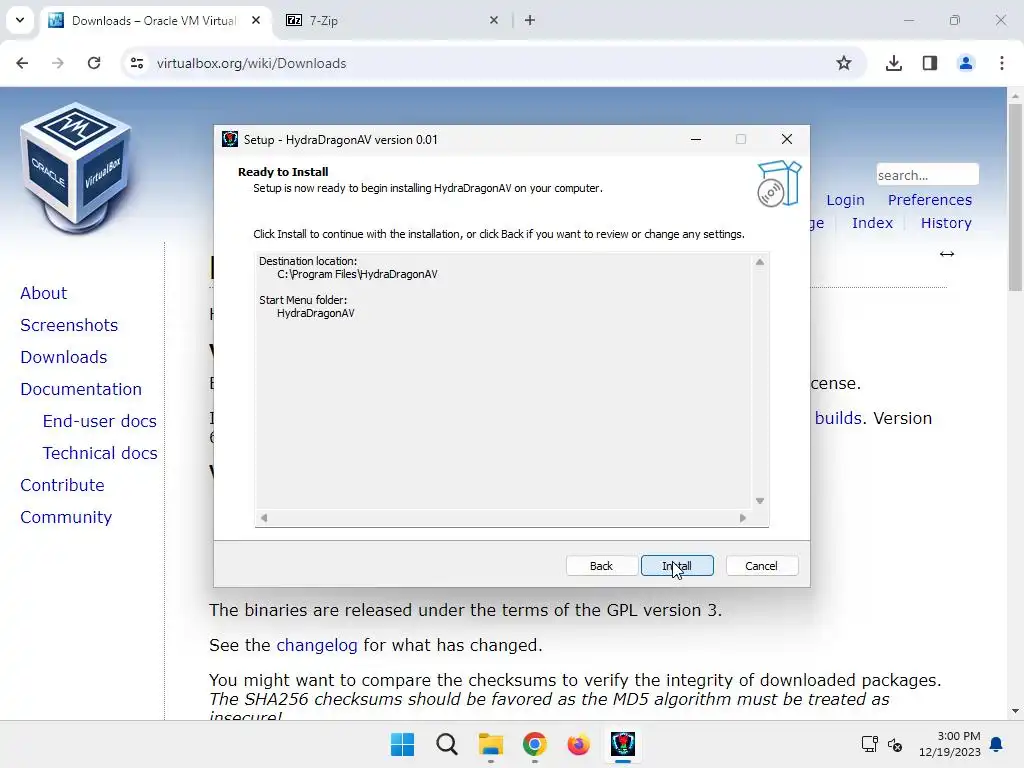Open the Login link

pyautogui.click(x=845, y=200)
